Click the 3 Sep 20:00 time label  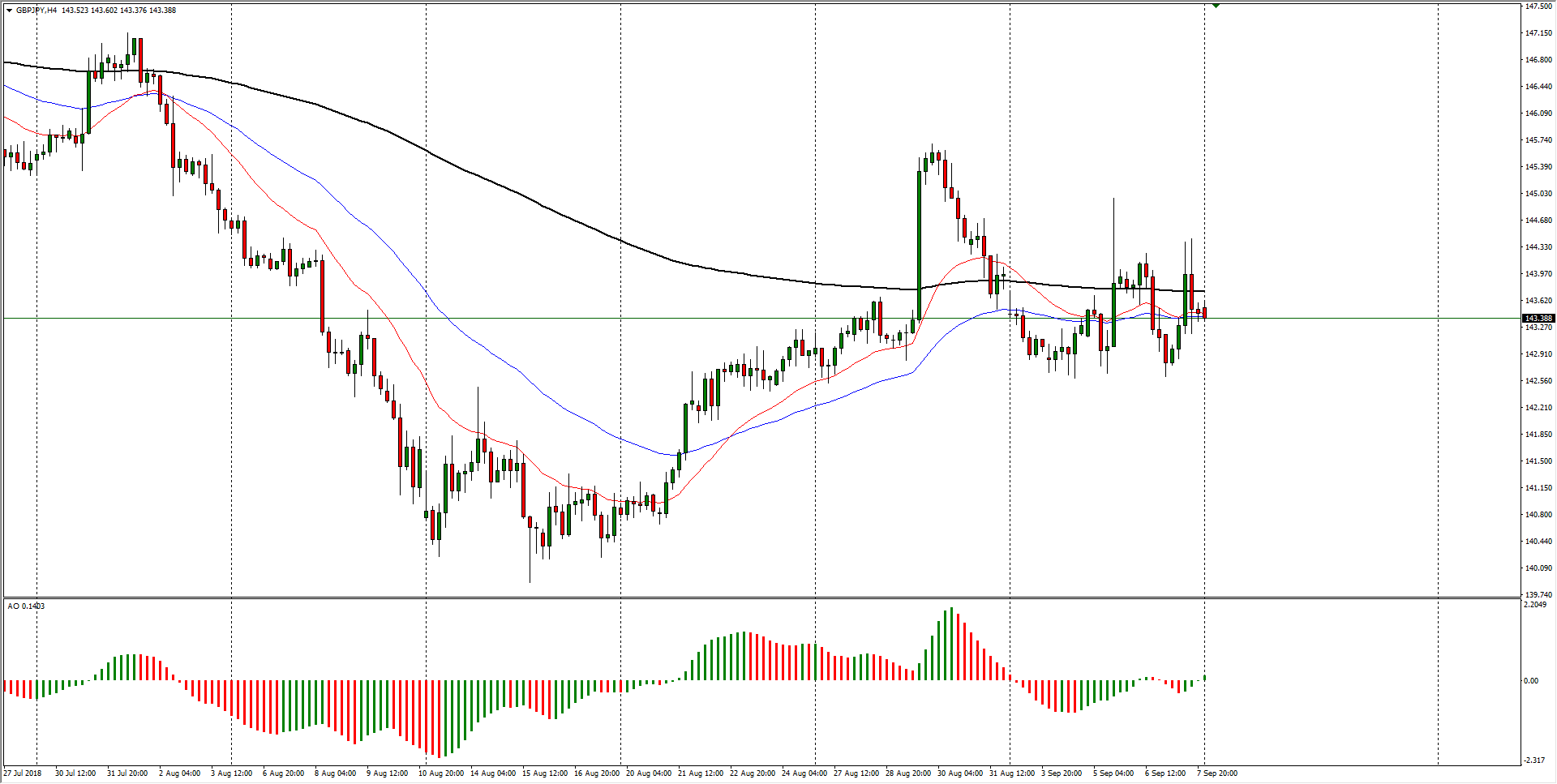[1062, 773]
